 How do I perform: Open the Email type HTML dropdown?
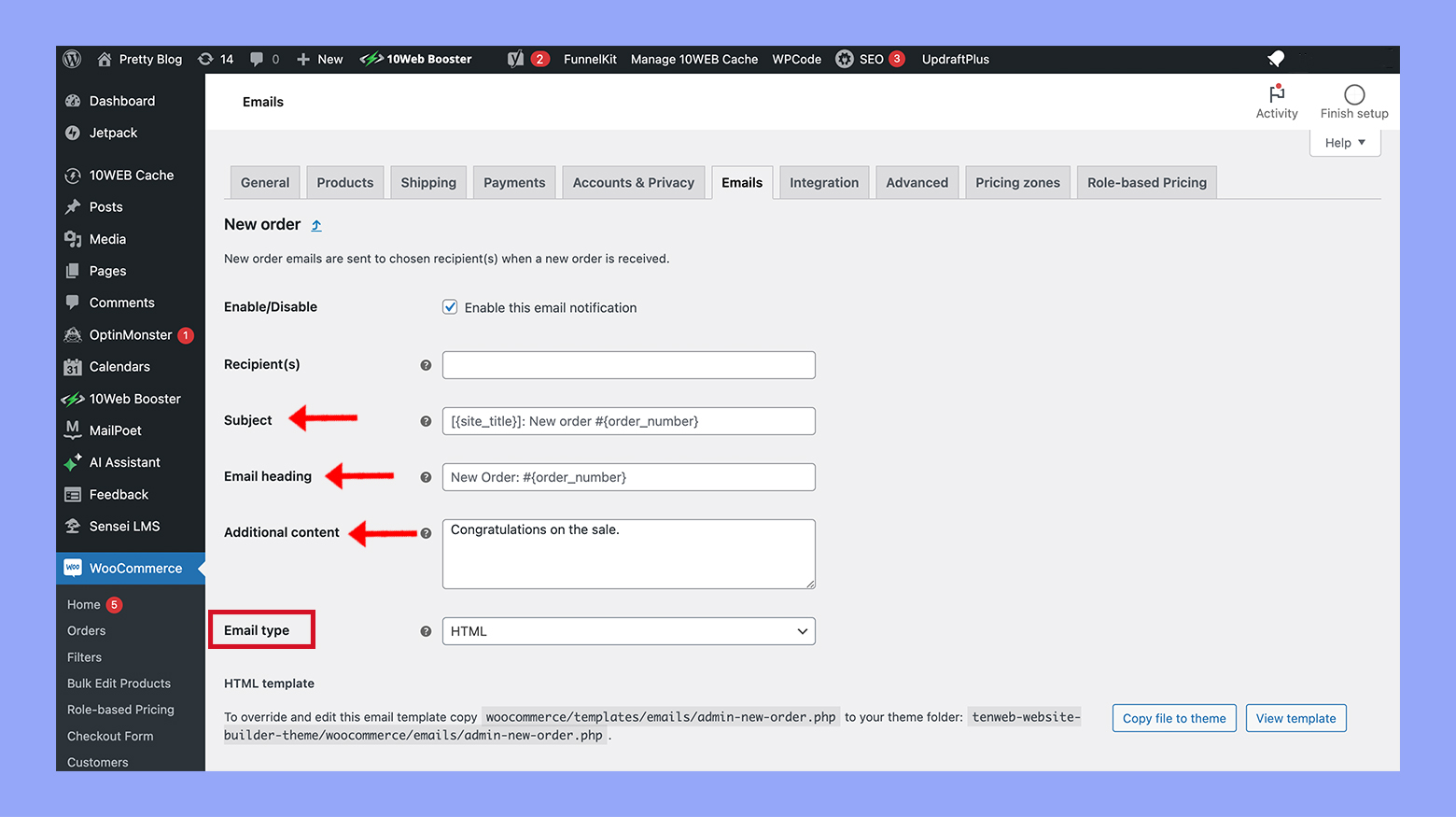(627, 630)
